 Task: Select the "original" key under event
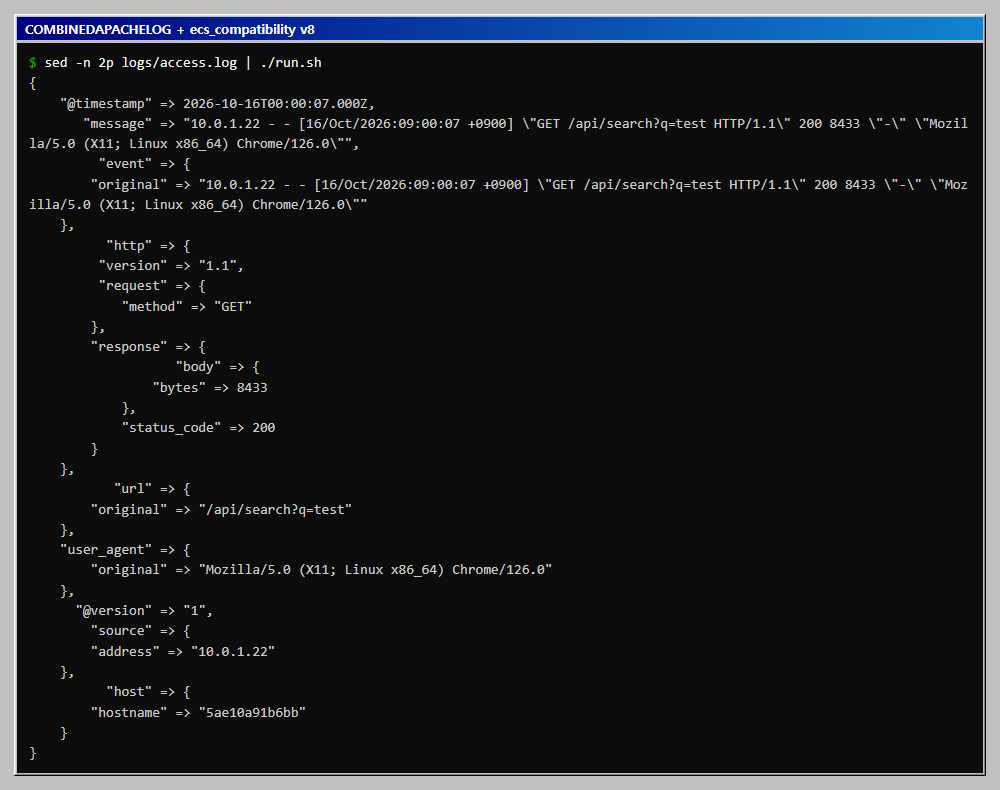pyautogui.click(x=129, y=184)
